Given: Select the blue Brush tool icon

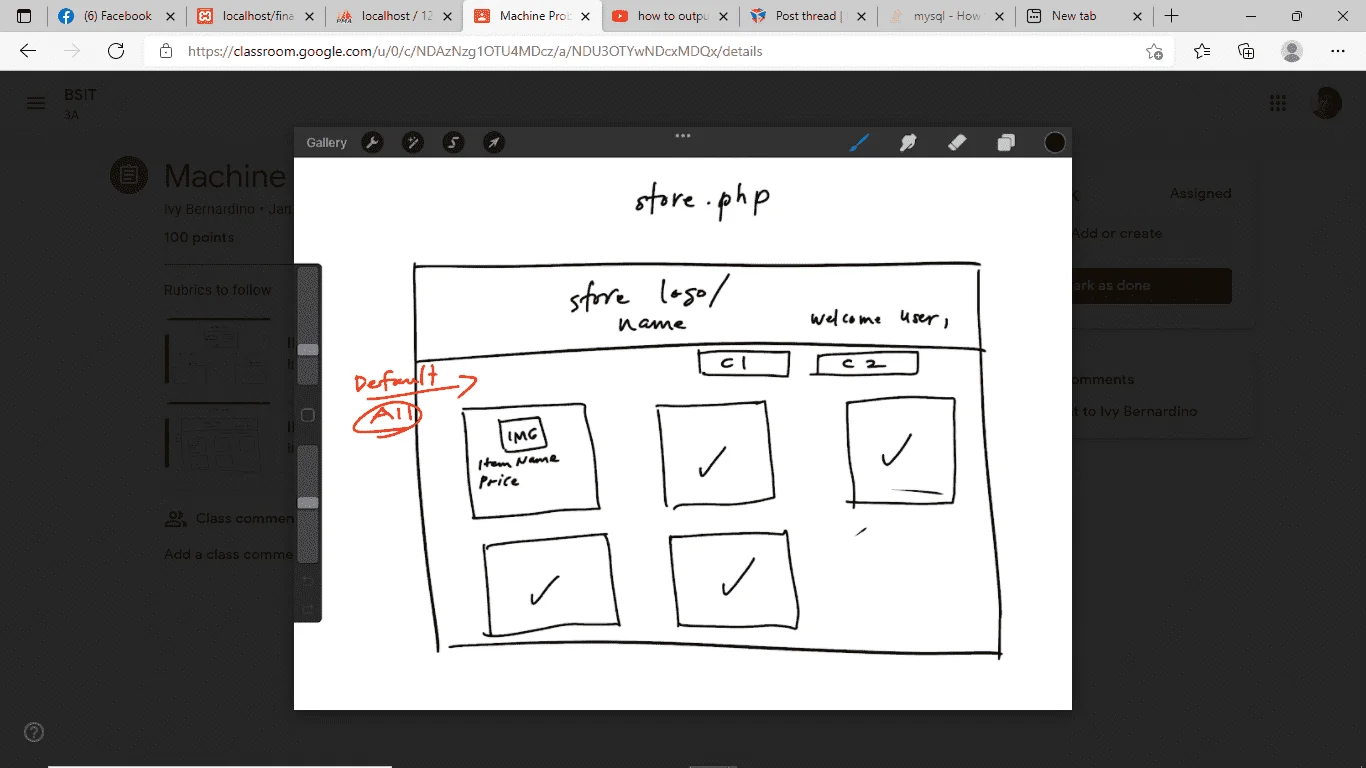Looking at the screenshot, I should (859, 143).
